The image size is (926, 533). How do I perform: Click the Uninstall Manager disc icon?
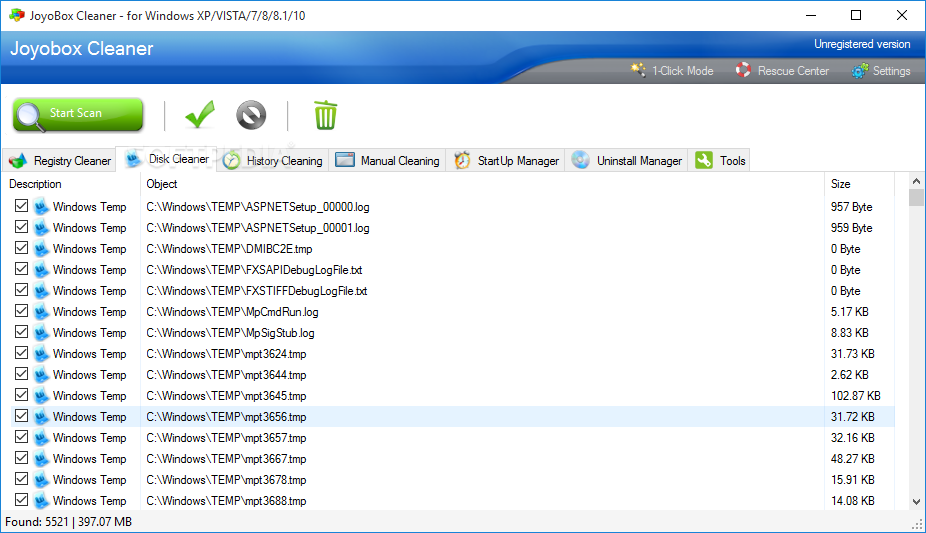pyautogui.click(x=581, y=160)
